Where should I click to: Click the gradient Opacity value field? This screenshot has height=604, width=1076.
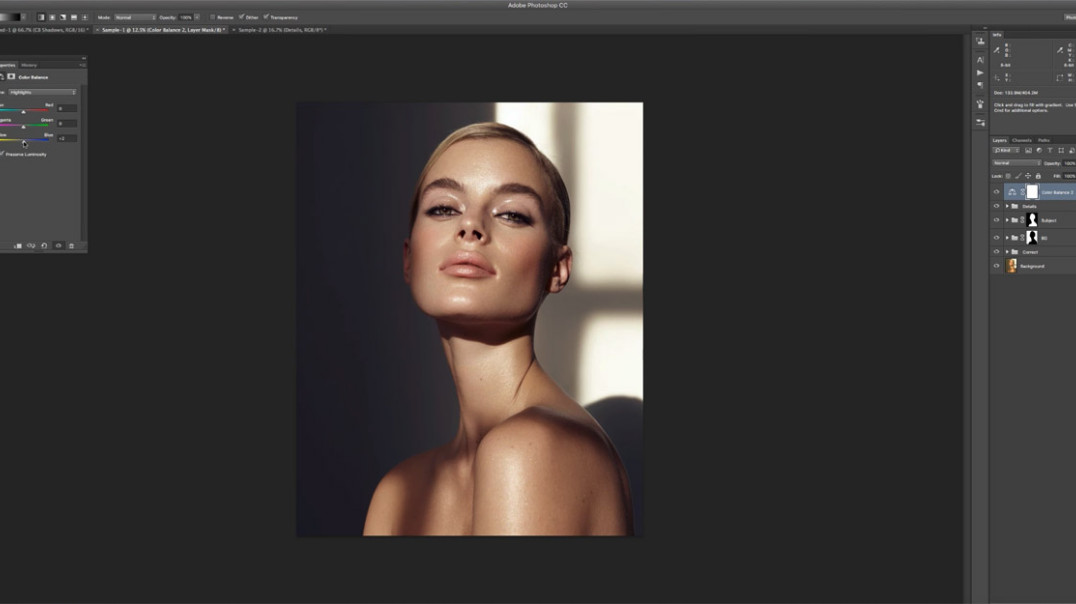186,17
